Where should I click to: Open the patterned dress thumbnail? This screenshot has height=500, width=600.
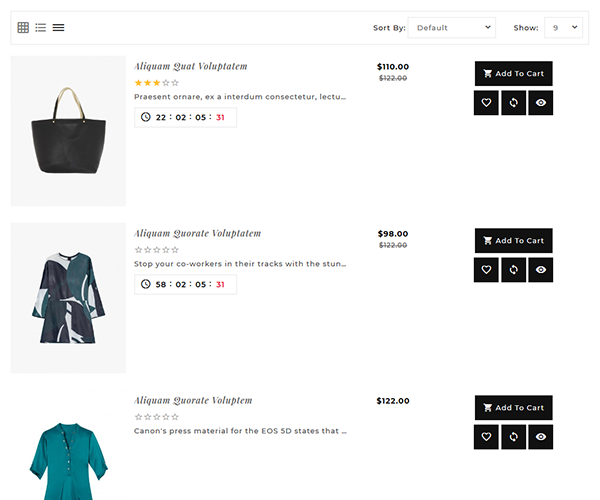(x=68, y=298)
